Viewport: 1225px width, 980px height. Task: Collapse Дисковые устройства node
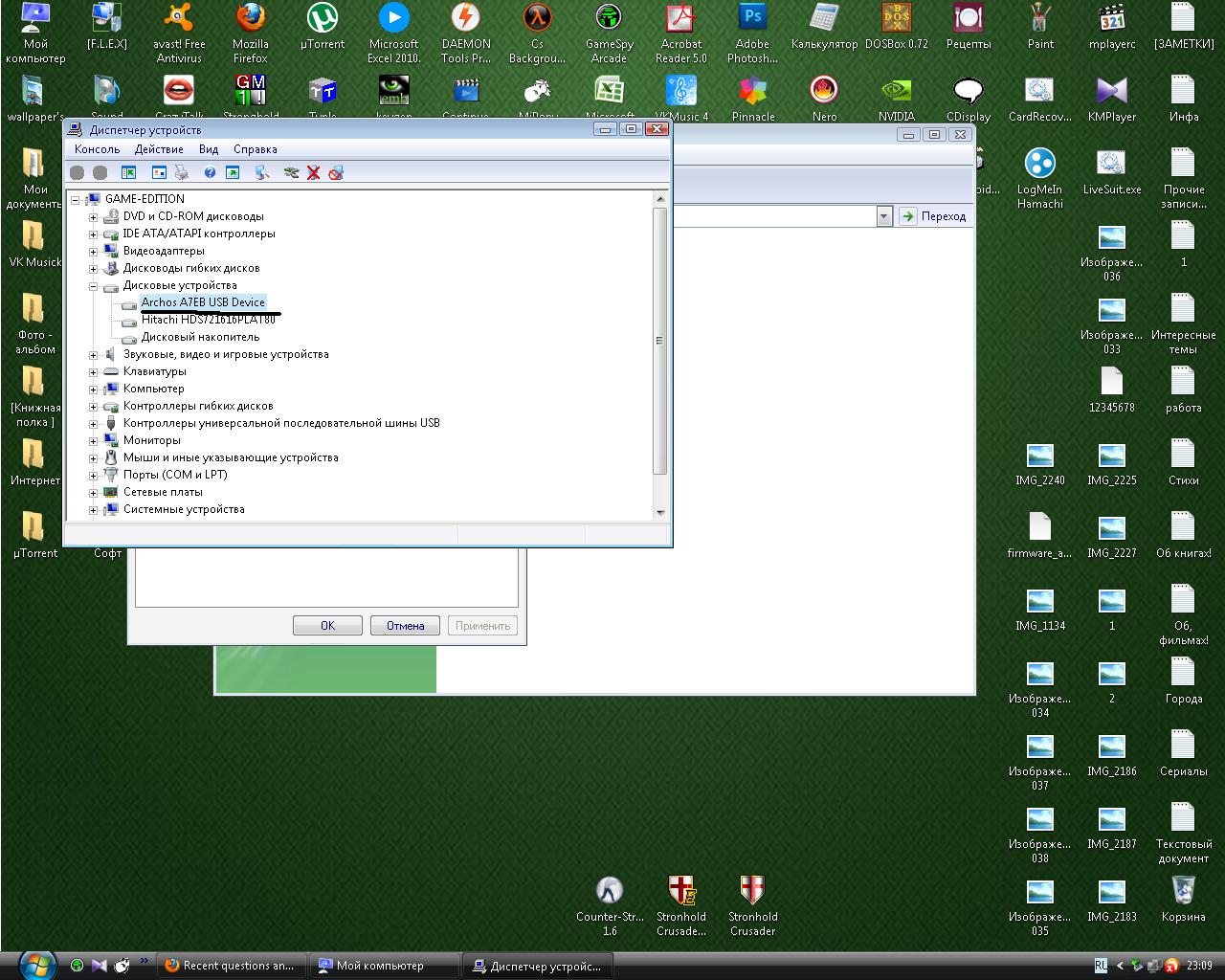94,285
